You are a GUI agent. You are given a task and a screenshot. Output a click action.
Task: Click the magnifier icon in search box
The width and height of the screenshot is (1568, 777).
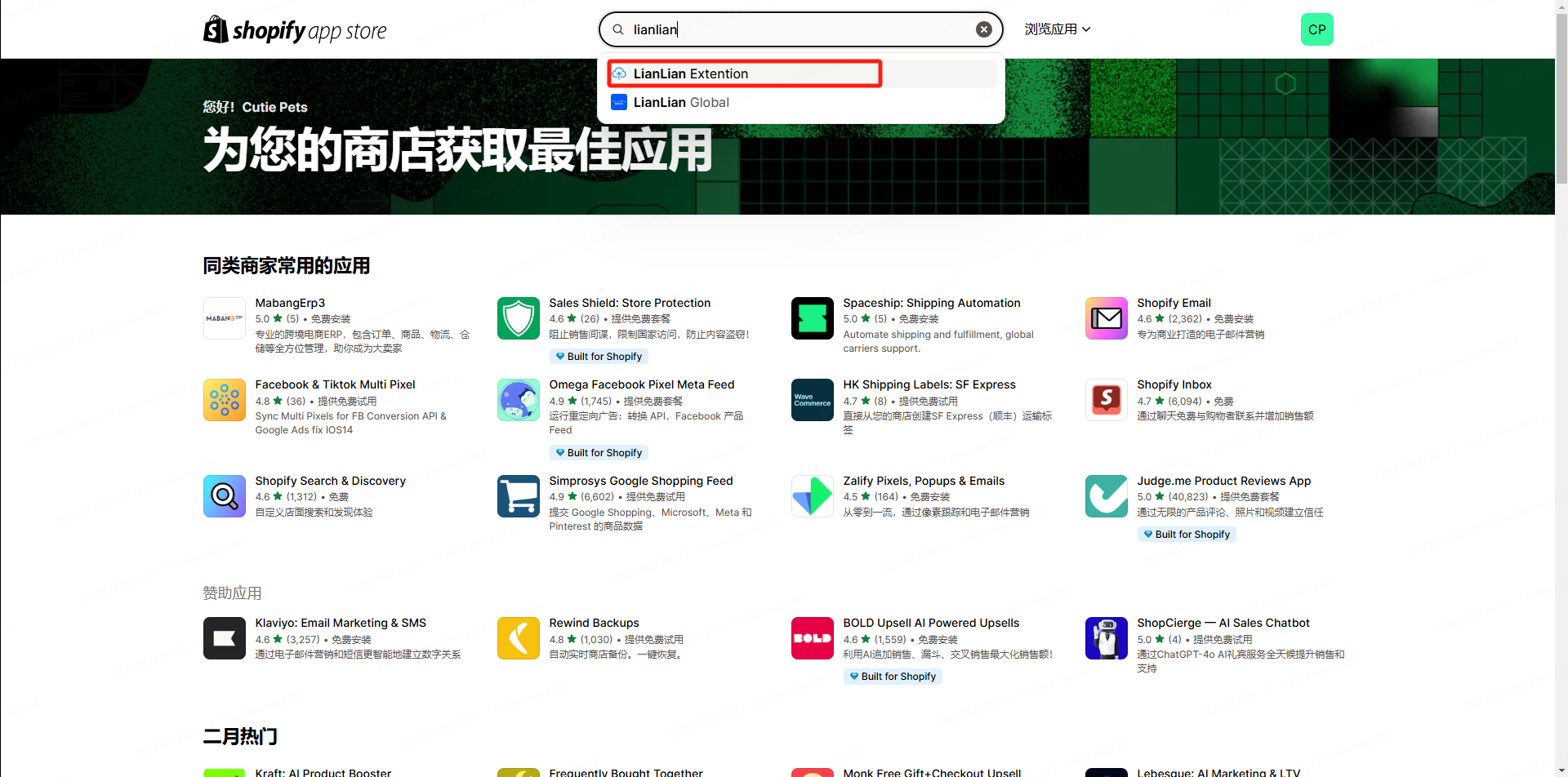point(618,29)
